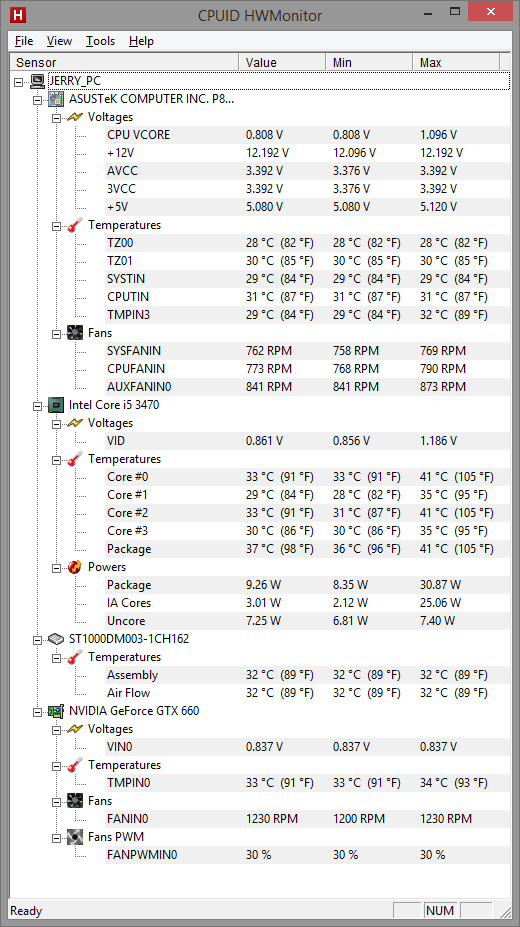Collapse the ST1000DM003-1CH162 drive node
Screen dimensions: 520x927
pos(38,640)
